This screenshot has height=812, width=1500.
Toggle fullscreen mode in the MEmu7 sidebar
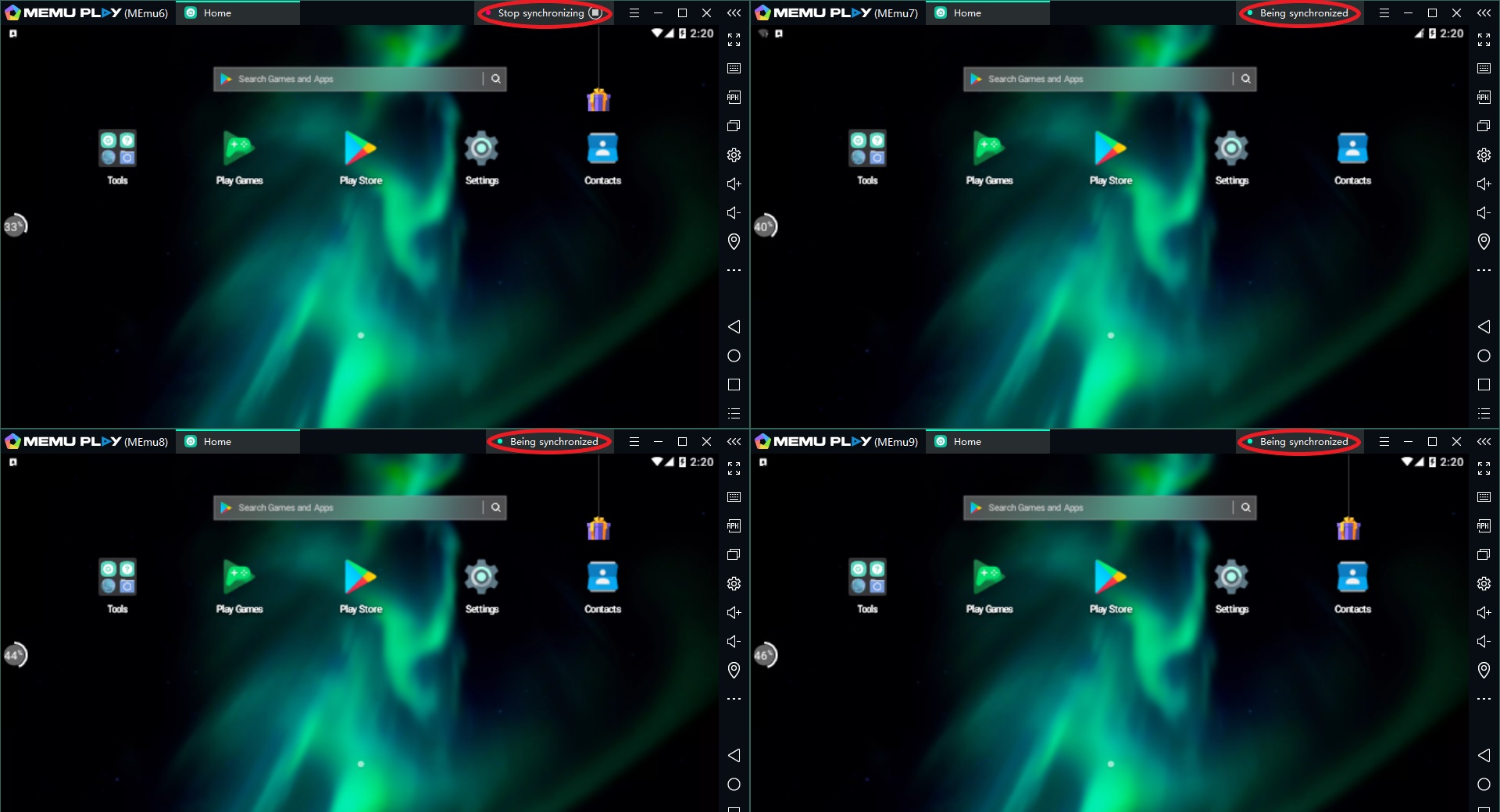point(1484,40)
